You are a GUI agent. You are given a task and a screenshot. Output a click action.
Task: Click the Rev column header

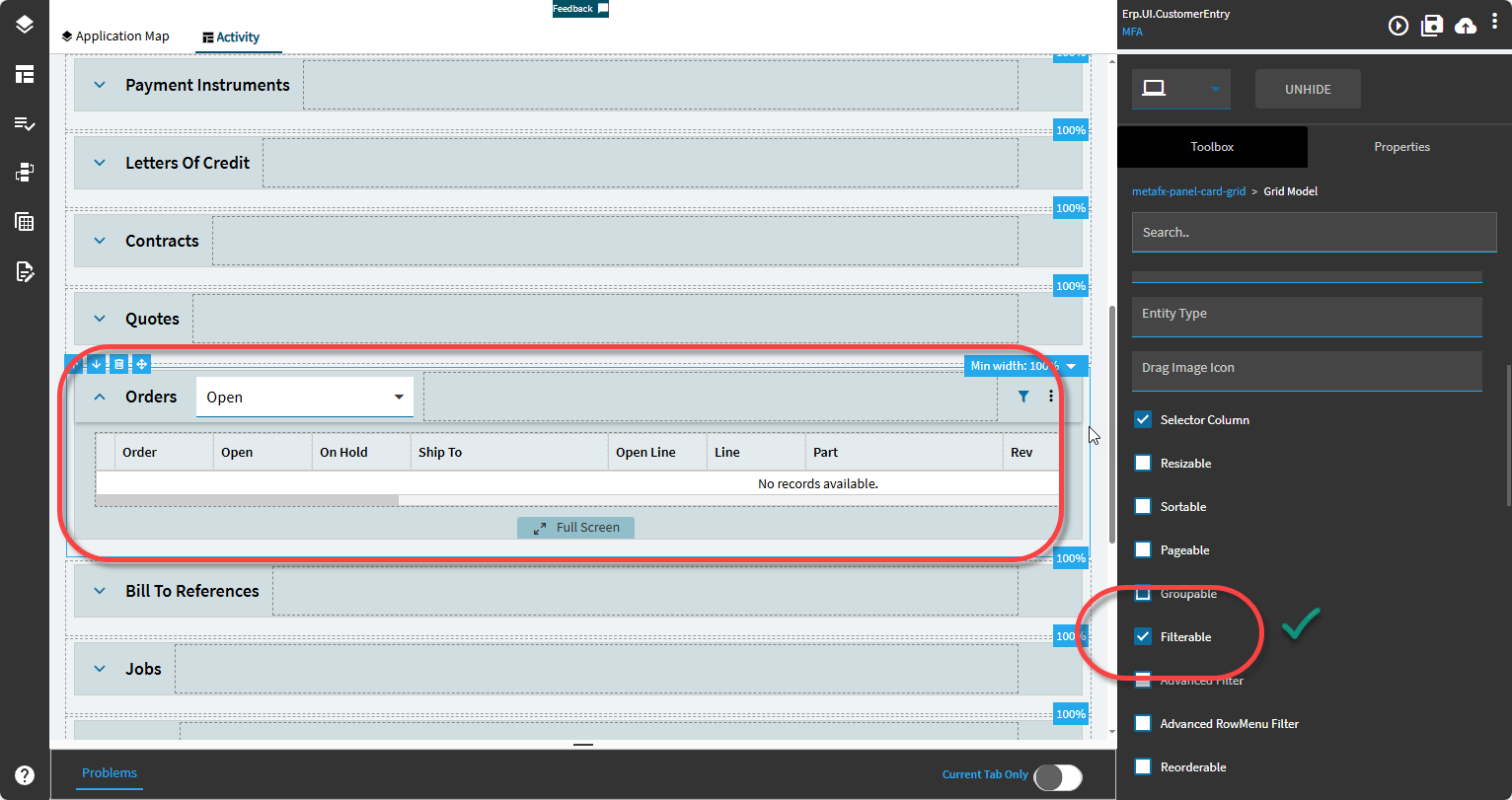pyautogui.click(x=1031, y=453)
